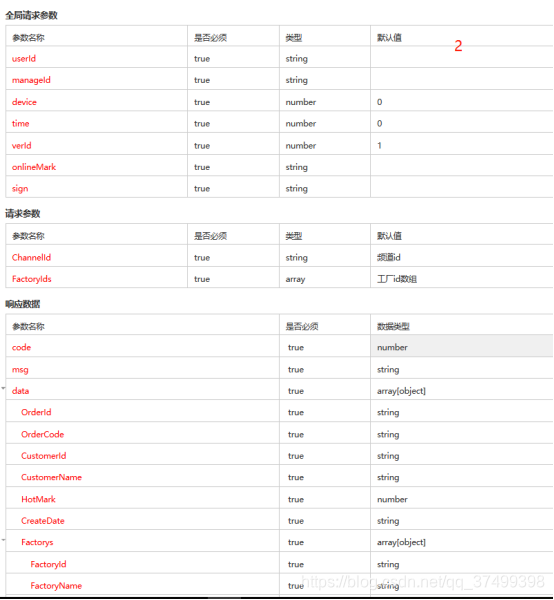Click the device parameter name

(24, 102)
